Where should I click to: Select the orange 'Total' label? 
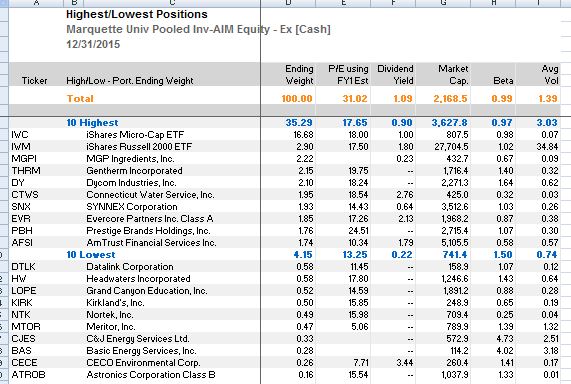click(80, 99)
